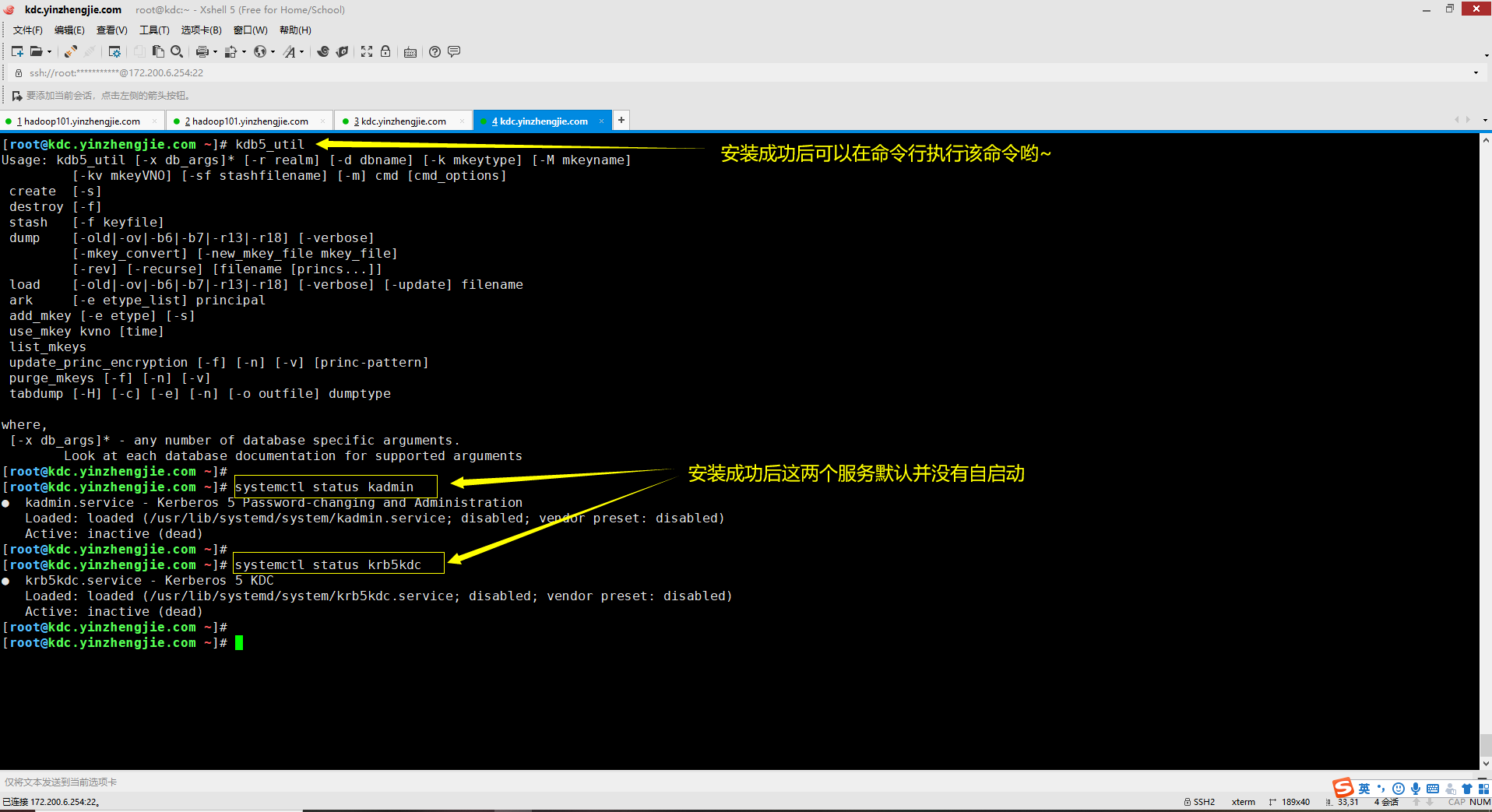
Task: Click the add current session arrow icon
Action: click(17, 96)
